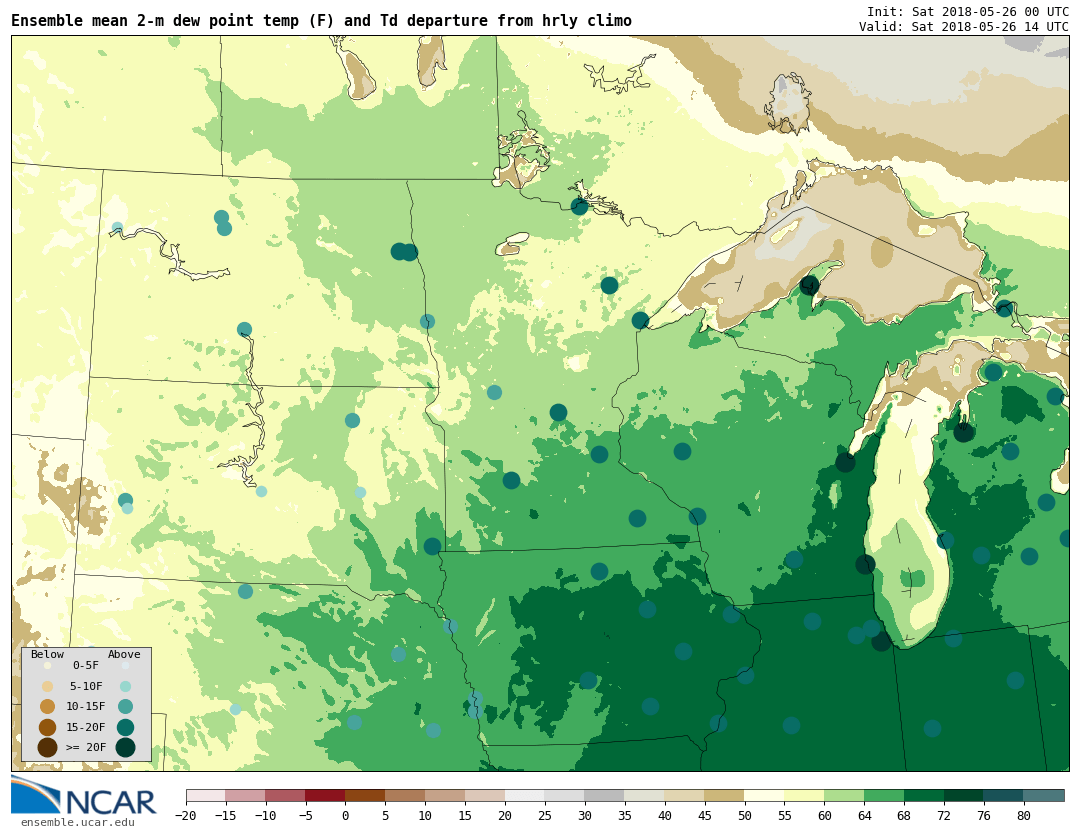Click the '-20' colorbar tick label
This screenshot has width=1080, height=834.
pyautogui.click(x=186, y=815)
